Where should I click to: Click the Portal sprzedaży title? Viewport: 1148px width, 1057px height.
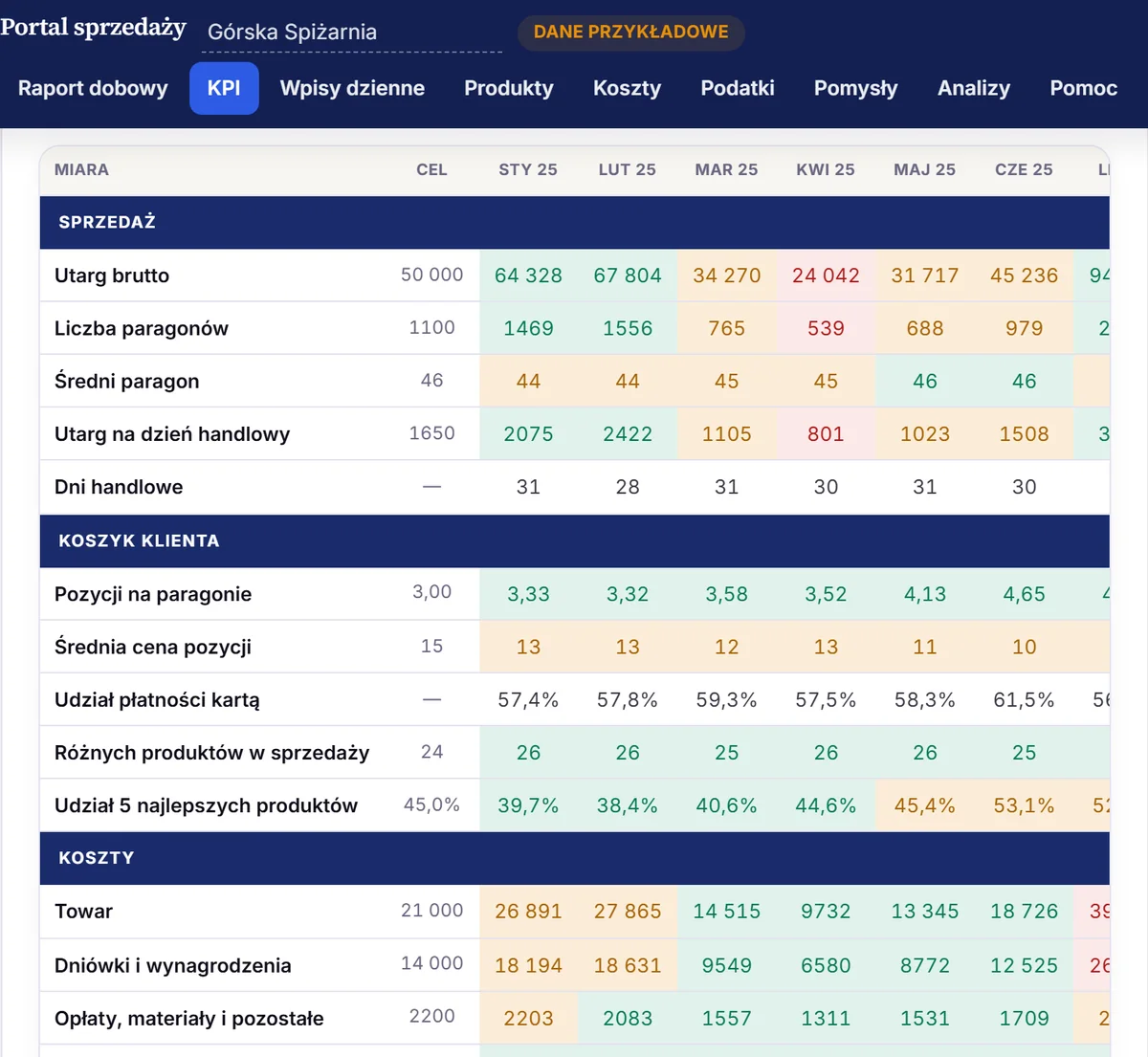point(93,28)
